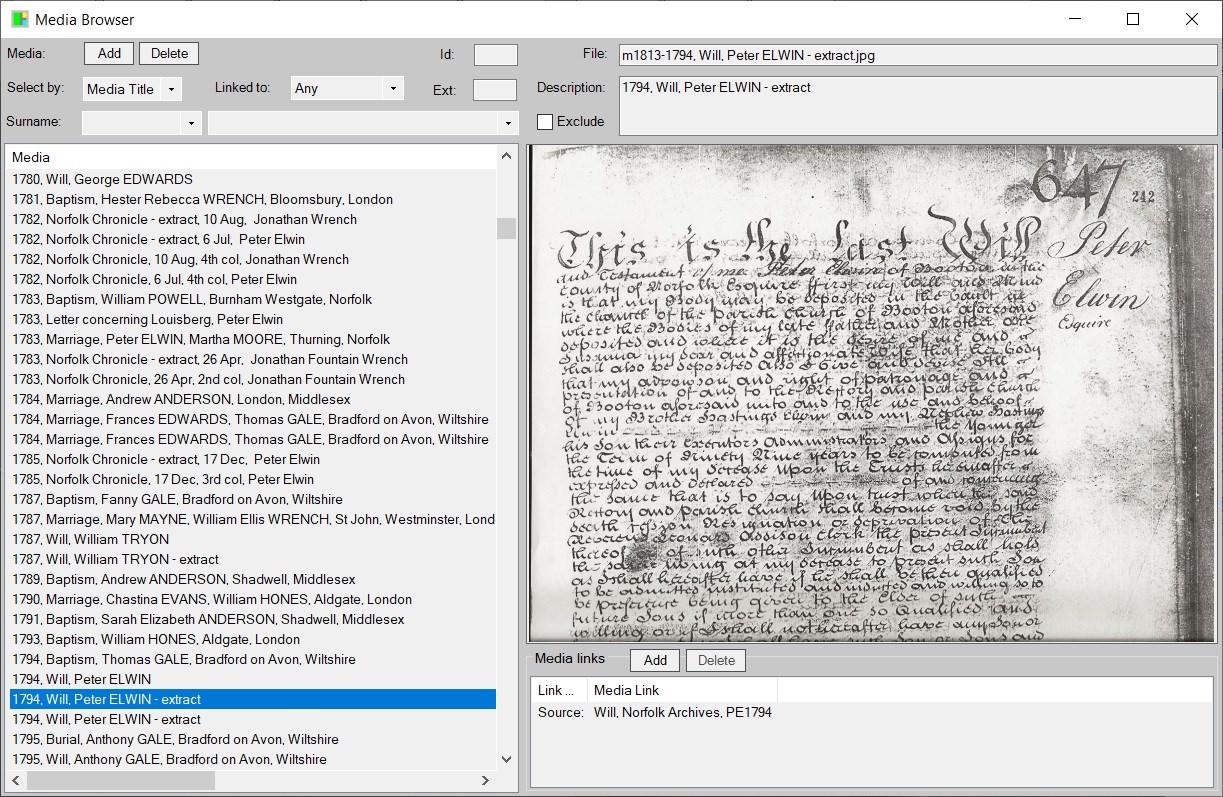Click the Add media button
The width and height of the screenshot is (1223, 797).
(x=109, y=54)
